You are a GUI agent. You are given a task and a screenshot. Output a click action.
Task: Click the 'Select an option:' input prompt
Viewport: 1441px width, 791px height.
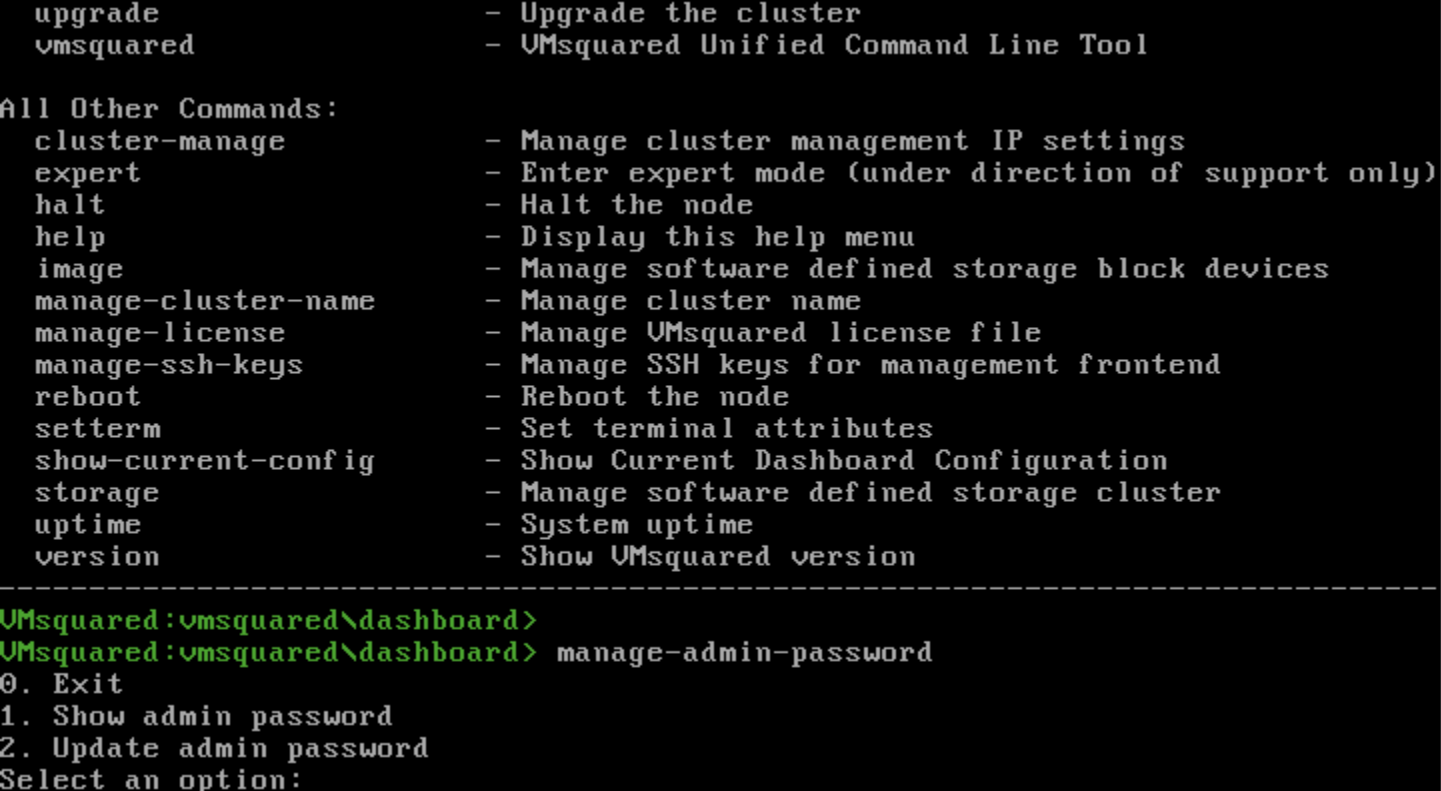150,779
